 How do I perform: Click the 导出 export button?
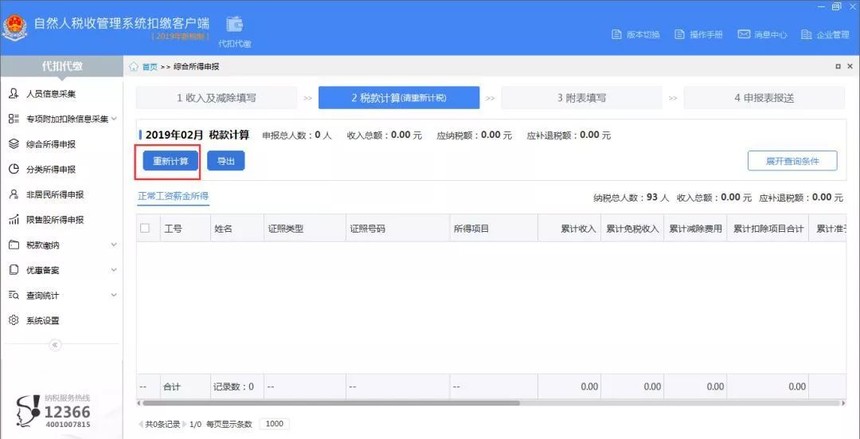(x=225, y=161)
